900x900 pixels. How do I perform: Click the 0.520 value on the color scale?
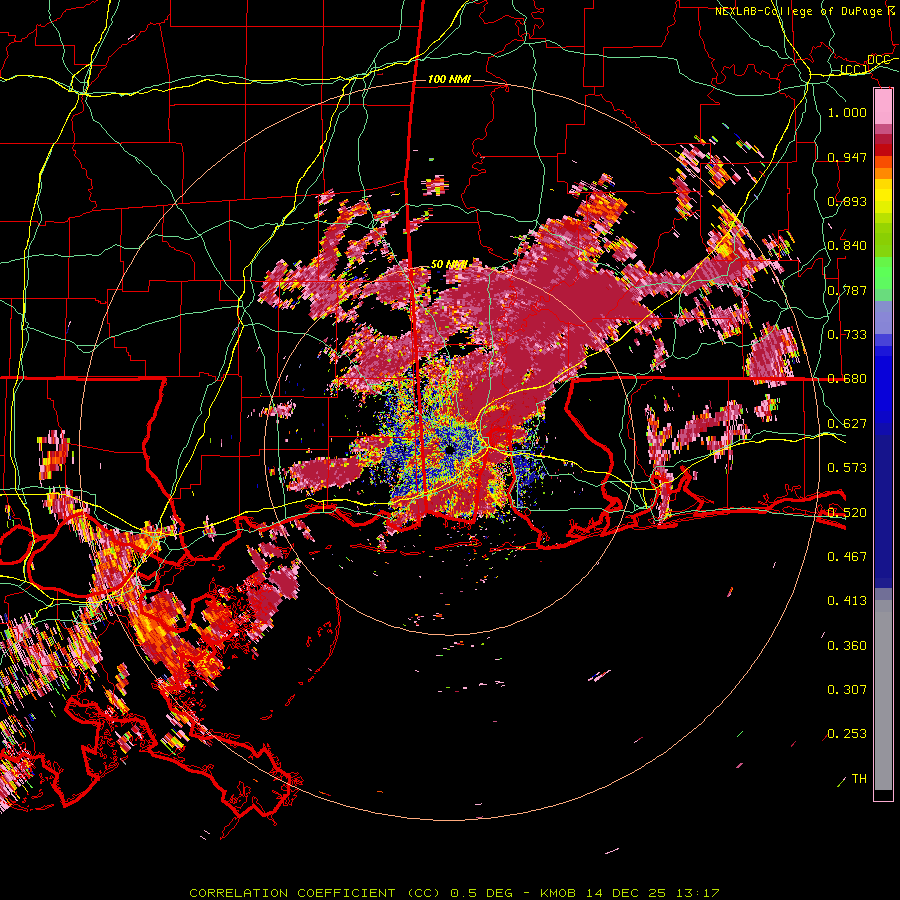[x=847, y=513]
